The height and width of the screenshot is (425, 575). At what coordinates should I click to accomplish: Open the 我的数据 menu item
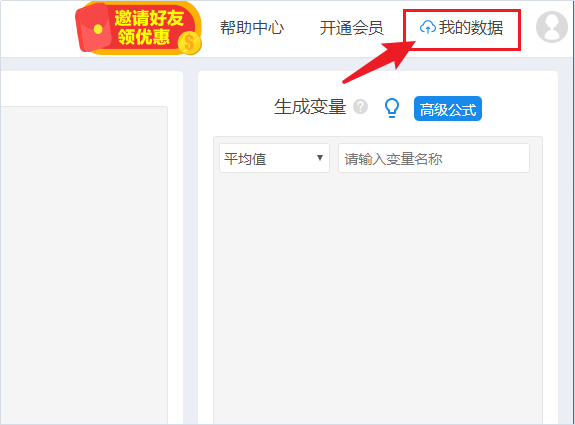pyautogui.click(x=461, y=28)
